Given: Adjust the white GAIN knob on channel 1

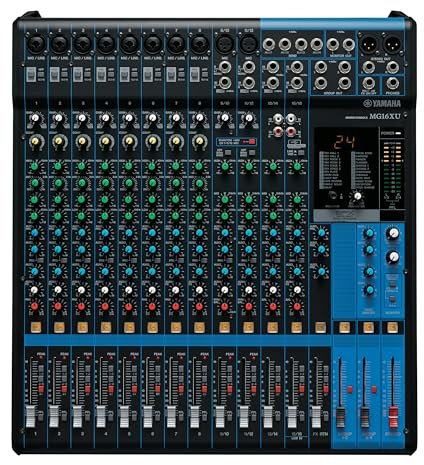Looking at the screenshot, I should click(x=36, y=118).
